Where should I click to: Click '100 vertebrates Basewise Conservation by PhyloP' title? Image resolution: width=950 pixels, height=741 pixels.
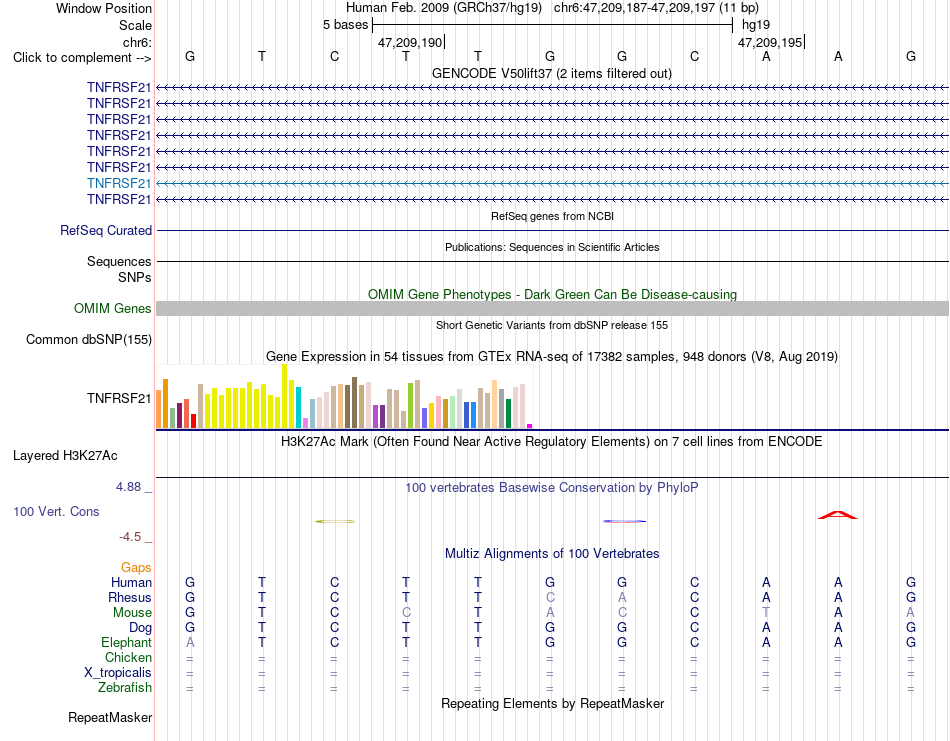(x=551, y=488)
